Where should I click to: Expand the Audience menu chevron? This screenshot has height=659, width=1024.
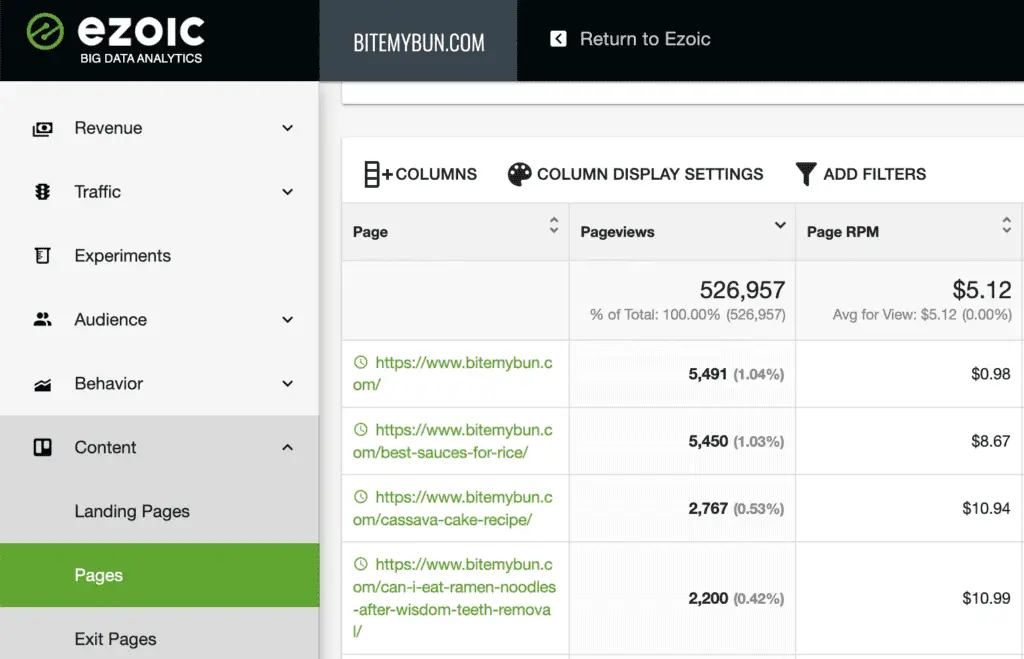(287, 320)
